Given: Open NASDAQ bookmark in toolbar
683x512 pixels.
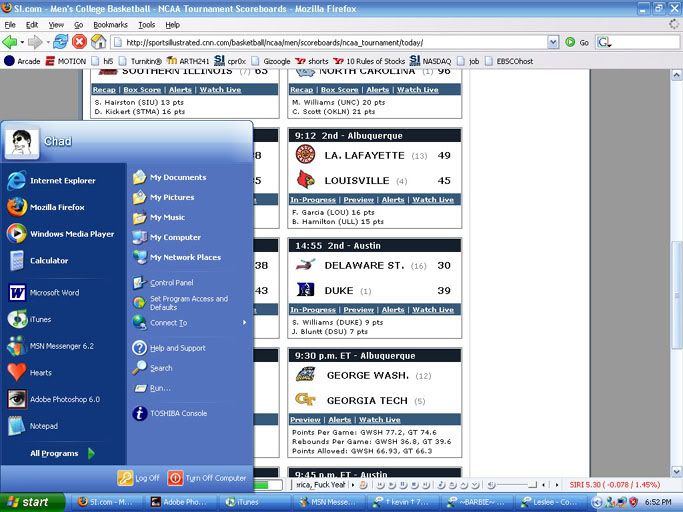Looking at the screenshot, I should click(430, 61).
